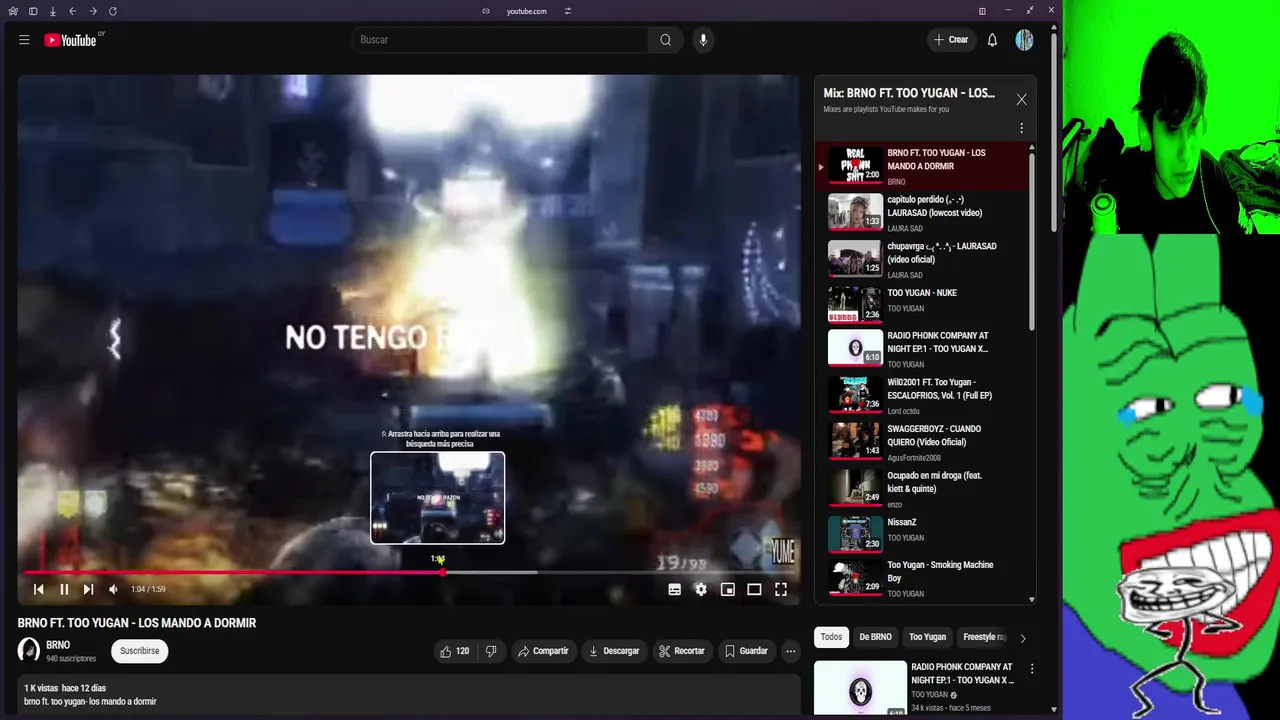Go back in browser history
The image size is (1280, 720).
click(72, 11)
